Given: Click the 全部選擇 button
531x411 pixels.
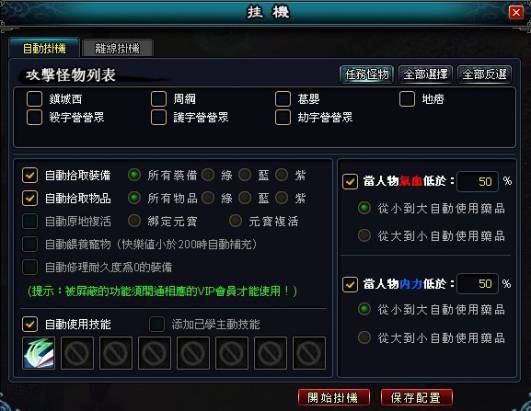Looking at the screenshot, I should click(425, 74).
